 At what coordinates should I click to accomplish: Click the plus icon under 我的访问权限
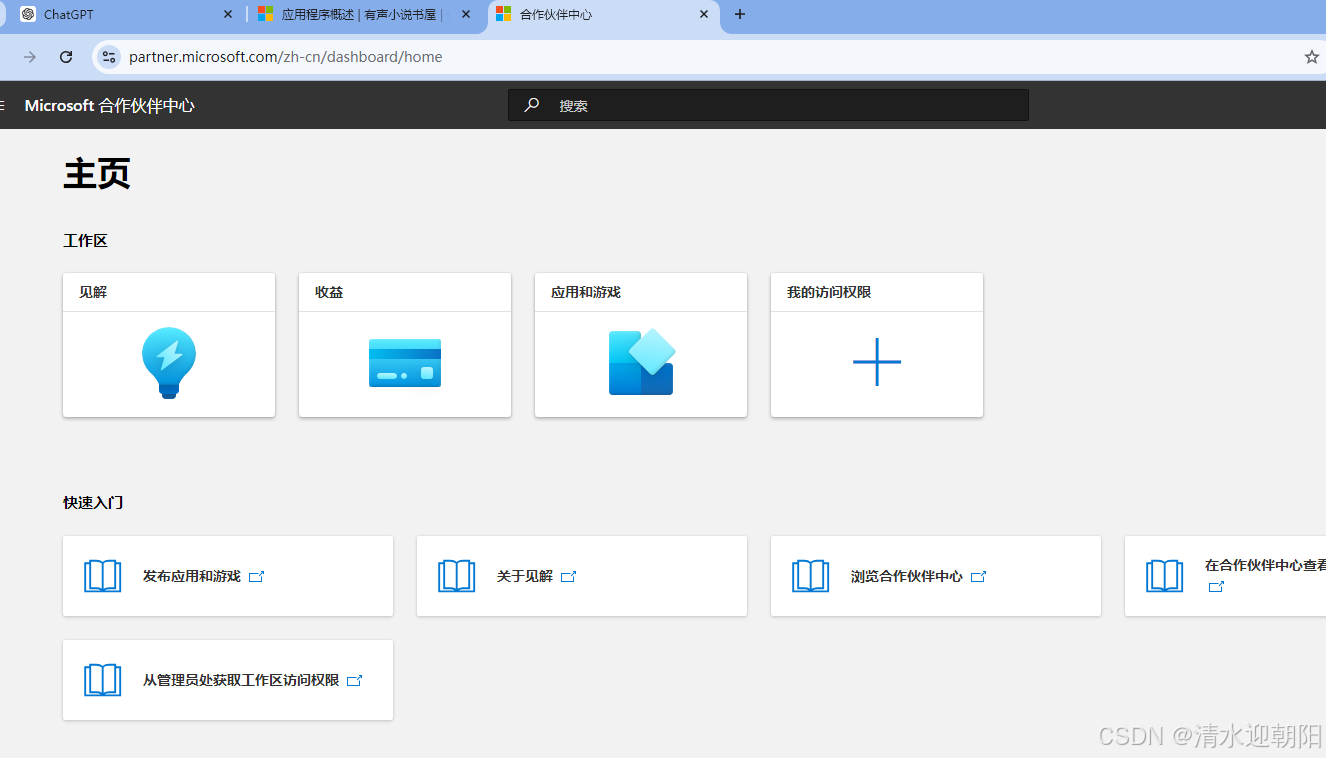click(x=877, y=362)
